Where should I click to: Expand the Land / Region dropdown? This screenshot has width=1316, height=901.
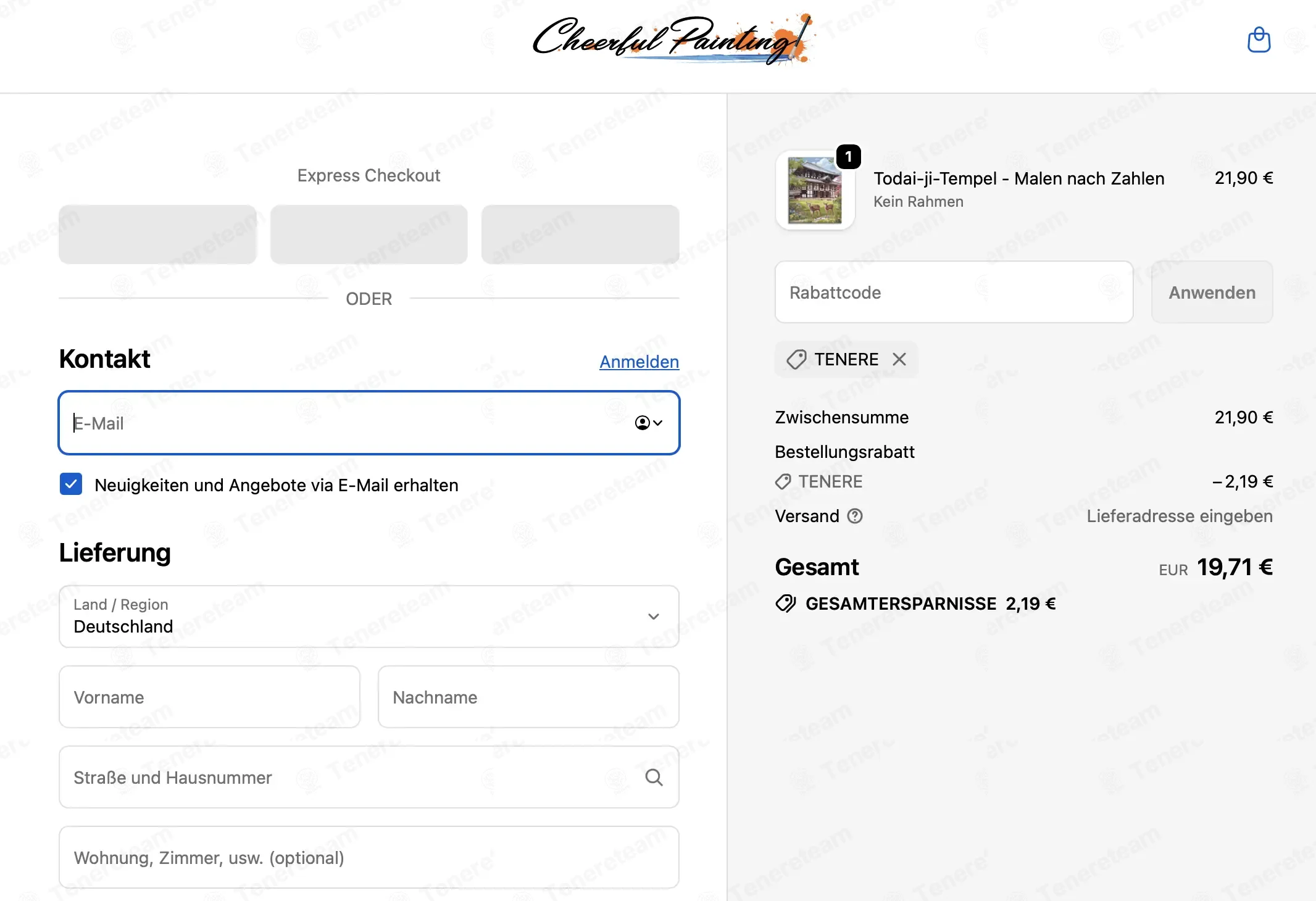(x=369, y=617)
